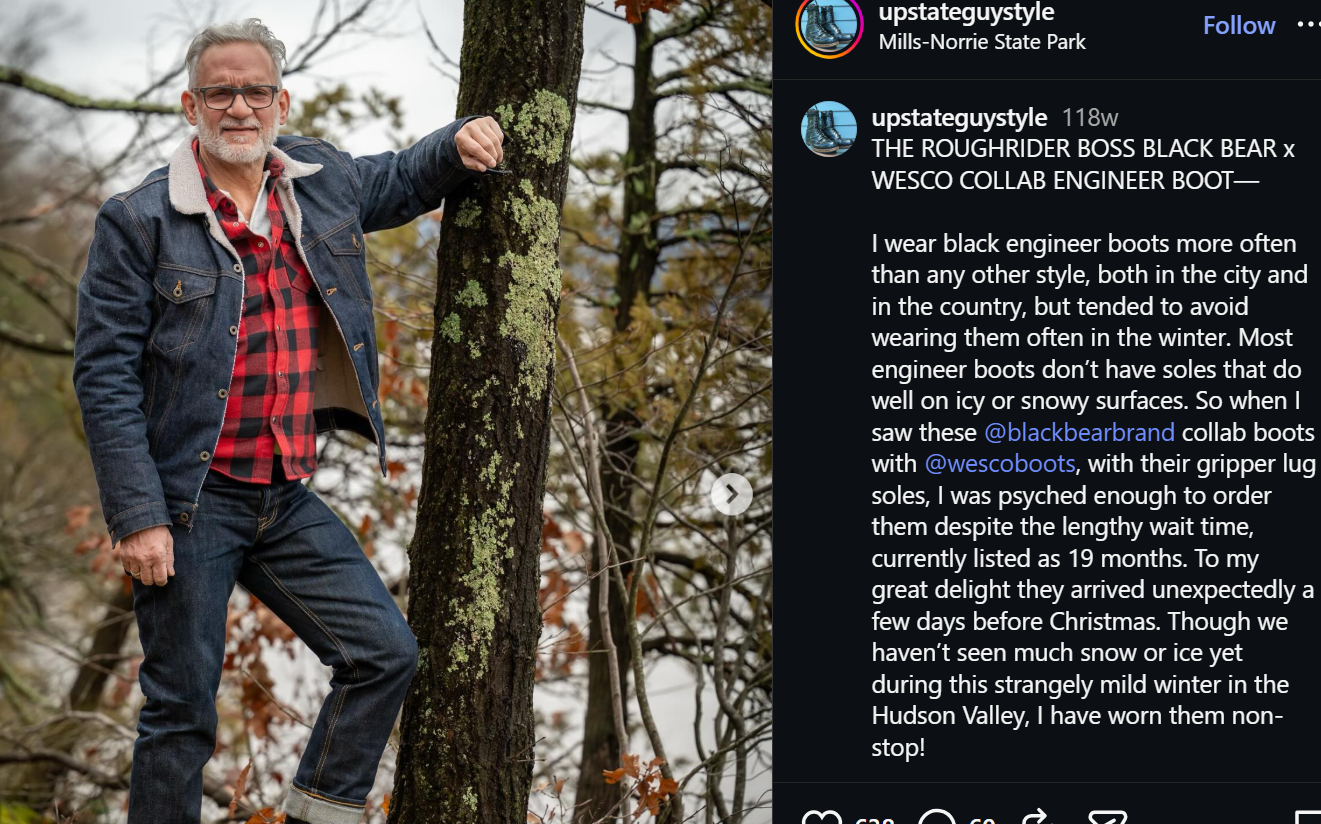Advance to the next photo with the arrow
Screen dimensions: 1321x824
click(732, 494)
